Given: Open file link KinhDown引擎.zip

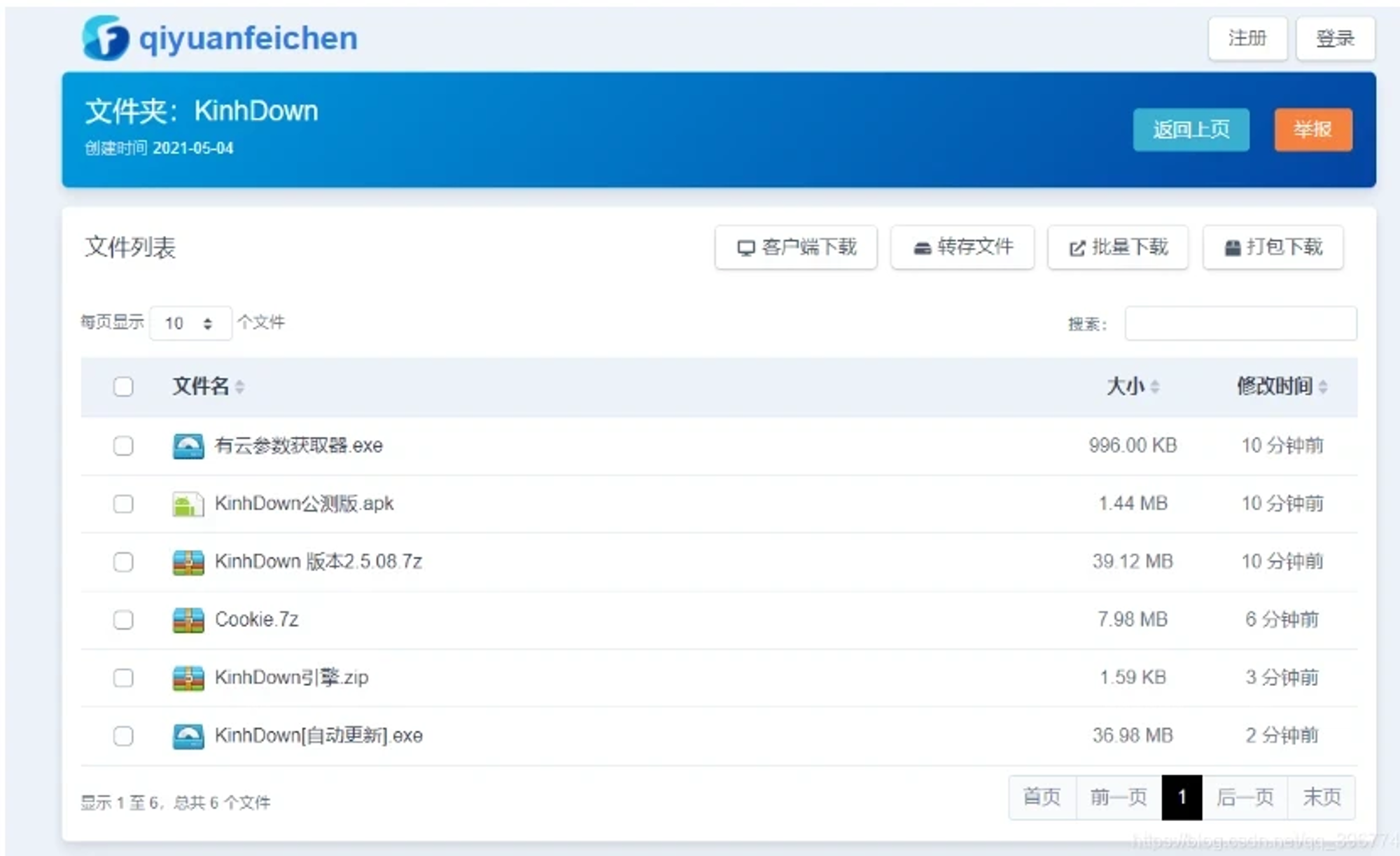Looking at the screenshot, I should 292,678.
